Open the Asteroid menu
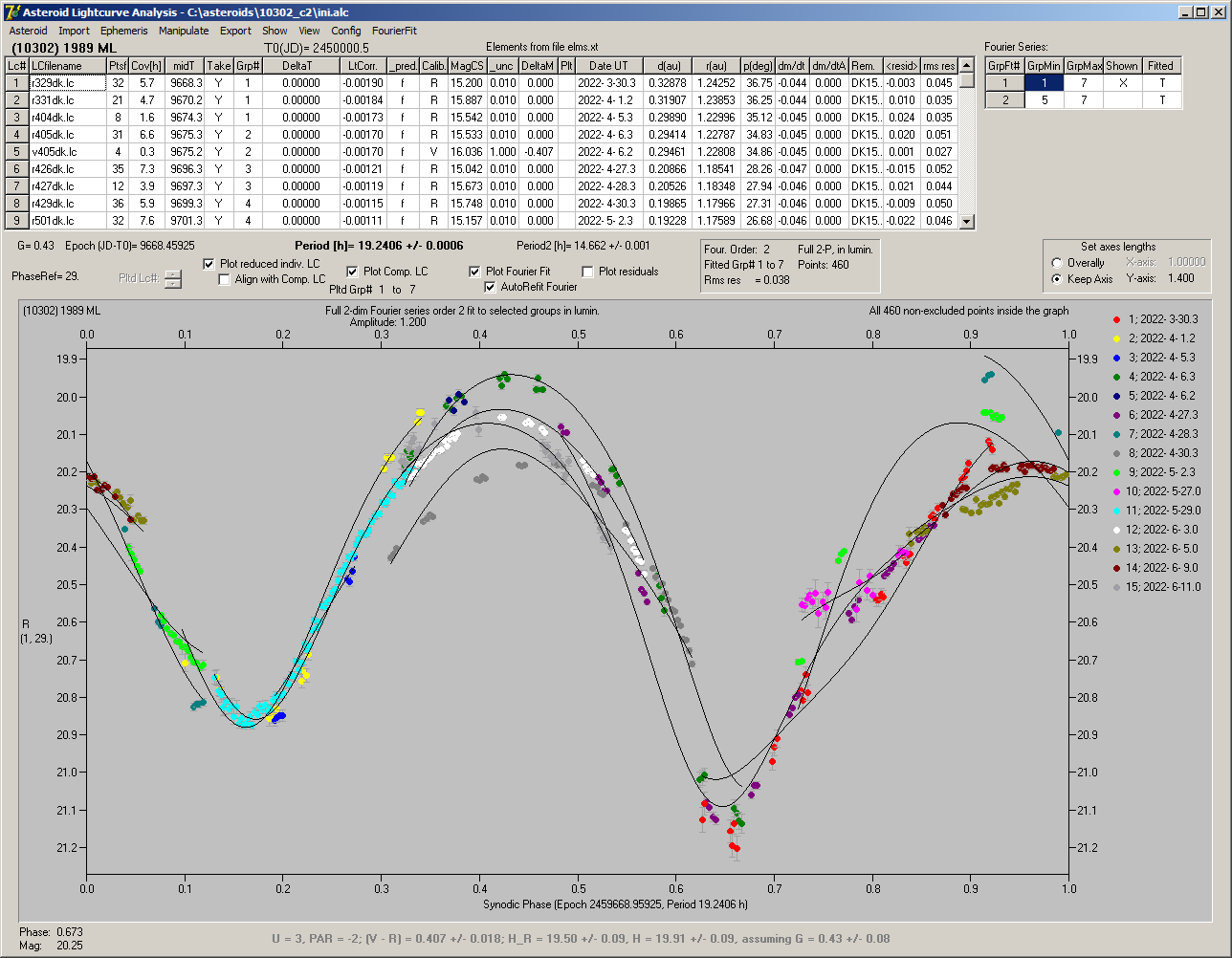This screenshot has height=958, width=1232. click(x=28, y=31)
